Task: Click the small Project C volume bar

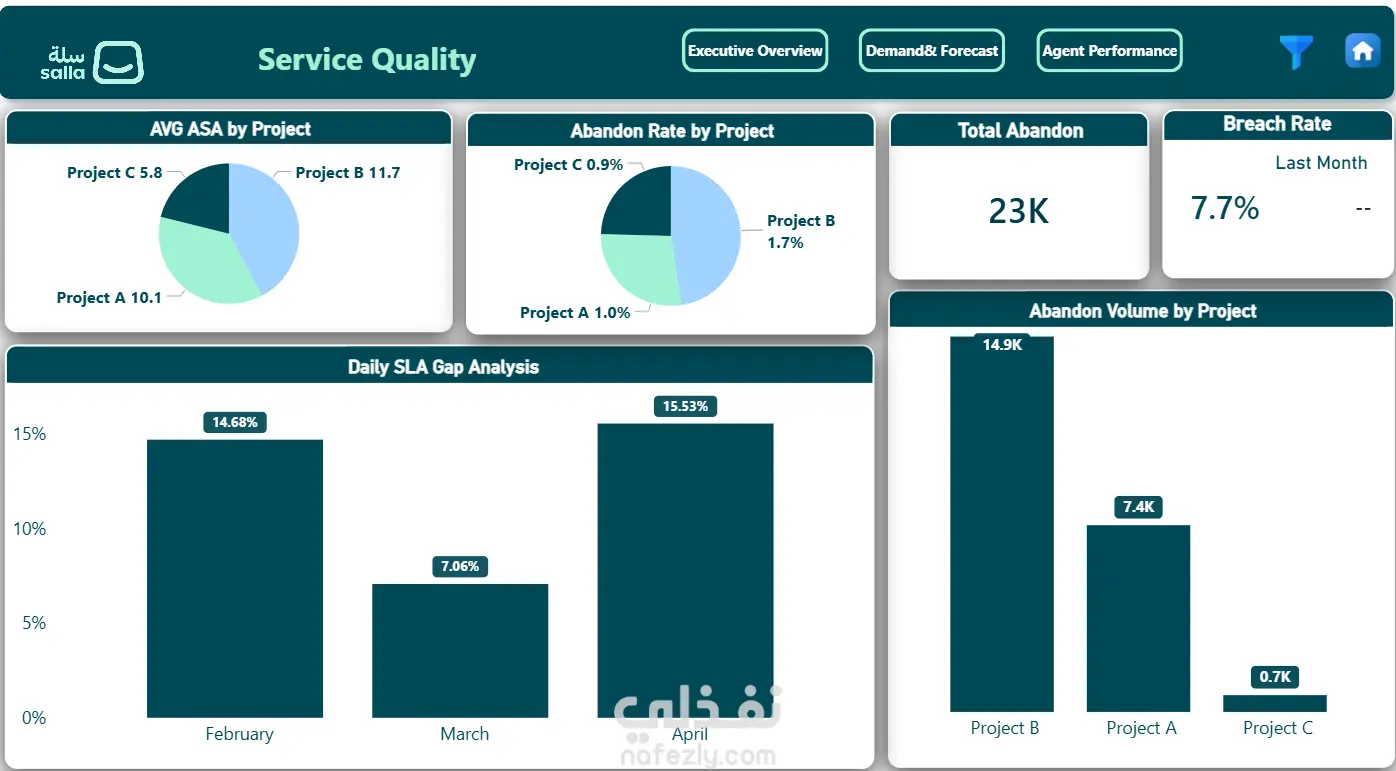Action: pyautogui.click(x=1275, y=703)
